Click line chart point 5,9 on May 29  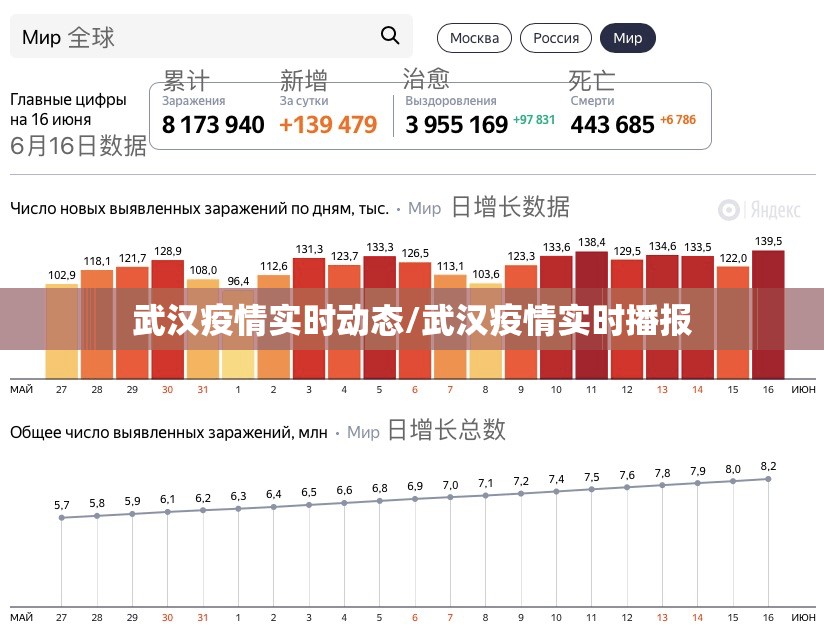tap(132, 514)
